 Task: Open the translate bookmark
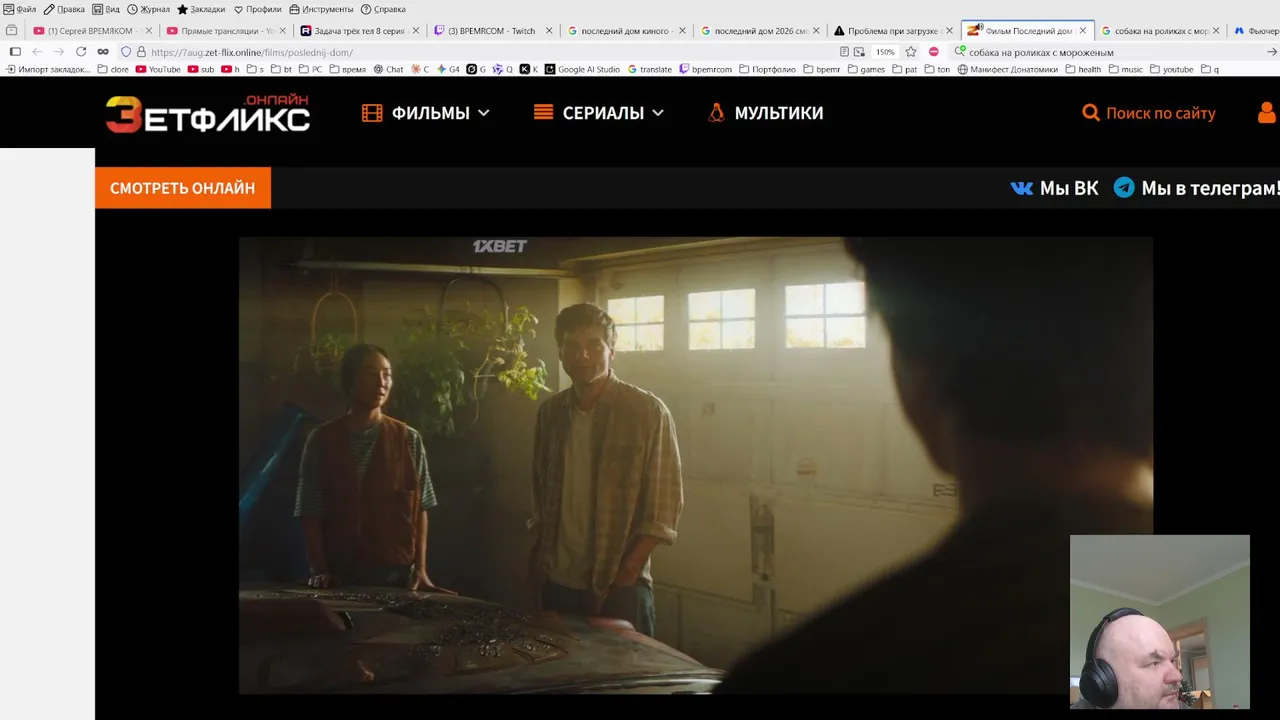(x=650, y=70)
